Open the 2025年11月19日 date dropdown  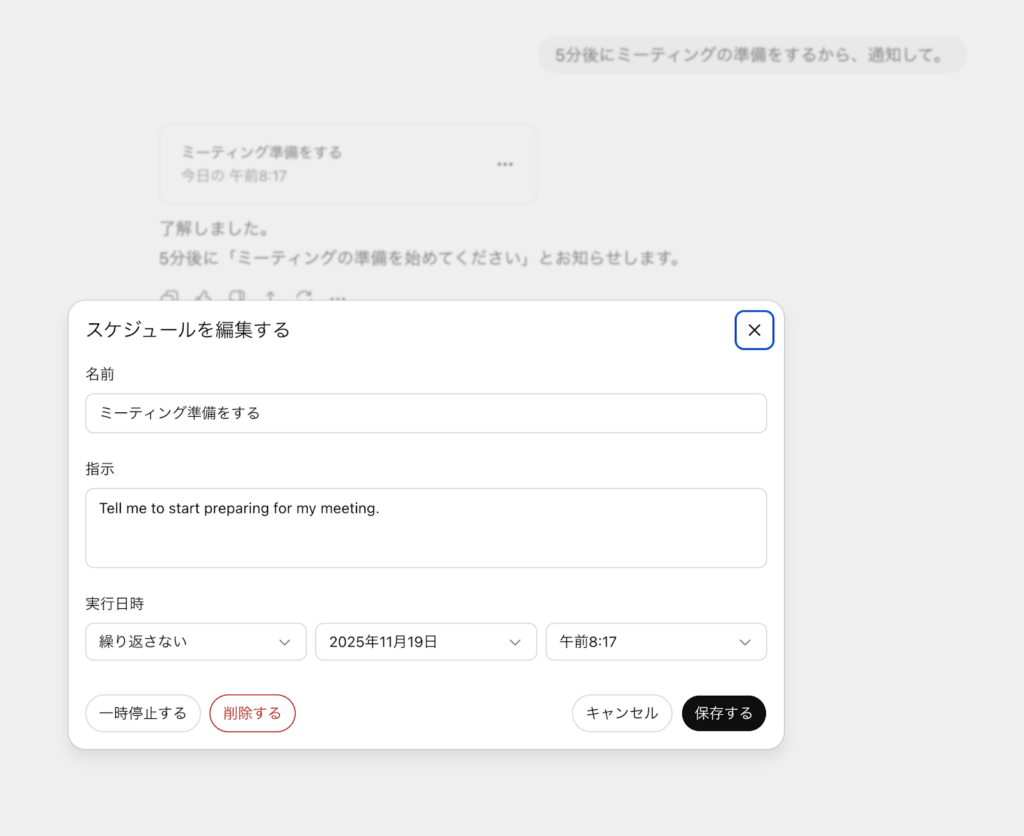(x=426, y=642)
